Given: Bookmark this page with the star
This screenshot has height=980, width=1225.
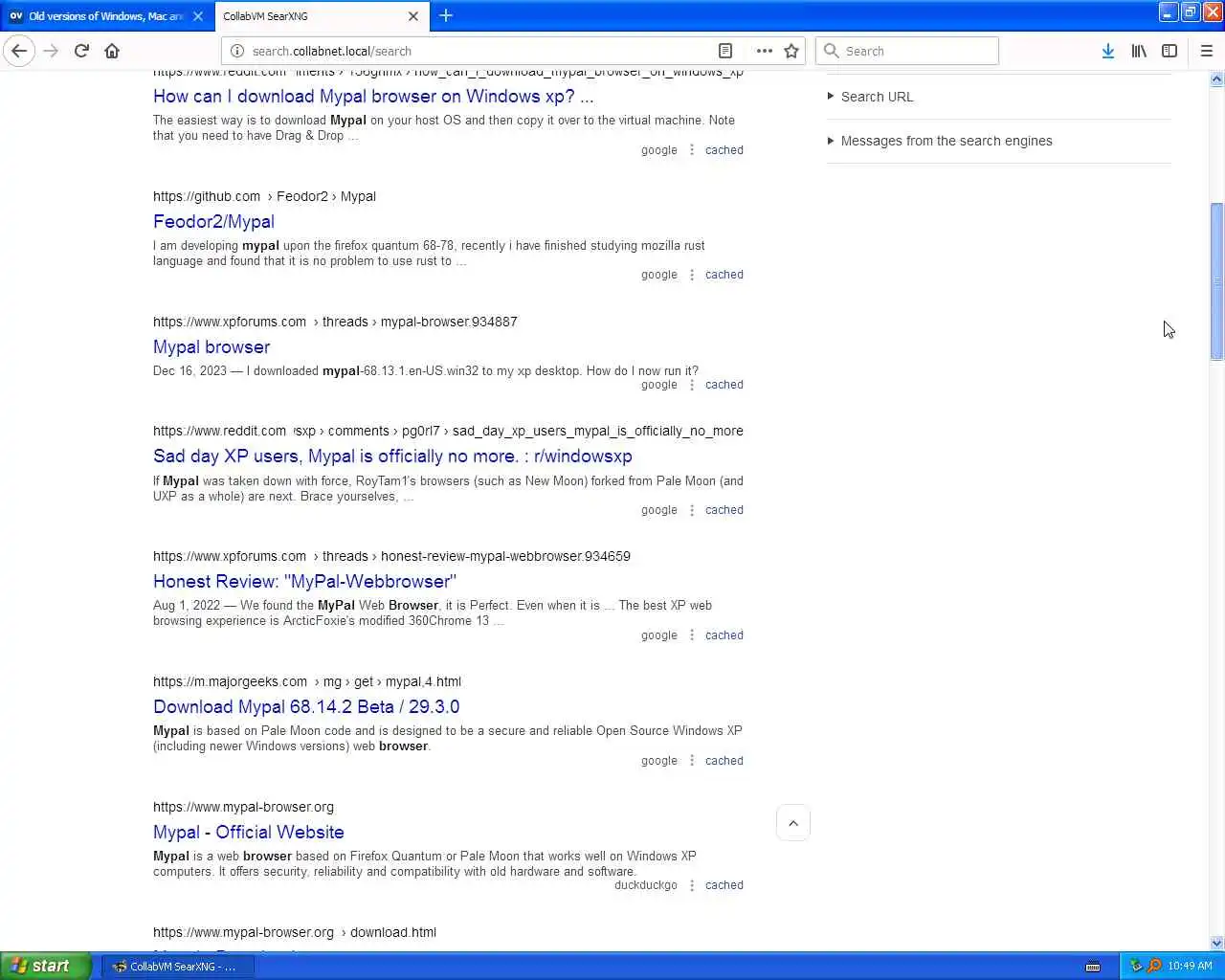Looking at the screenshot, I should coord(791,51).
